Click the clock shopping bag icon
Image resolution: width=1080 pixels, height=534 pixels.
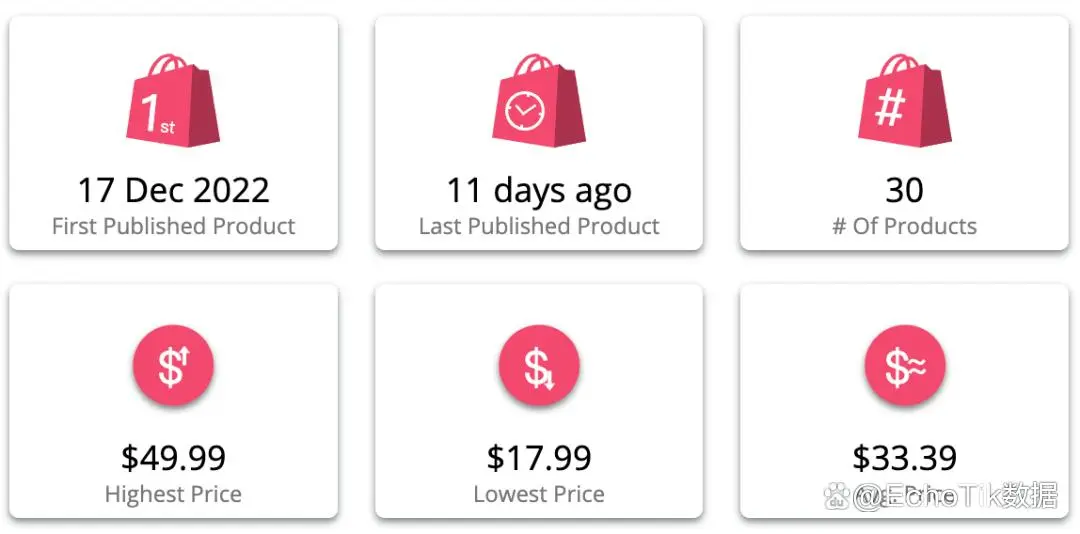tap(539, 99)
